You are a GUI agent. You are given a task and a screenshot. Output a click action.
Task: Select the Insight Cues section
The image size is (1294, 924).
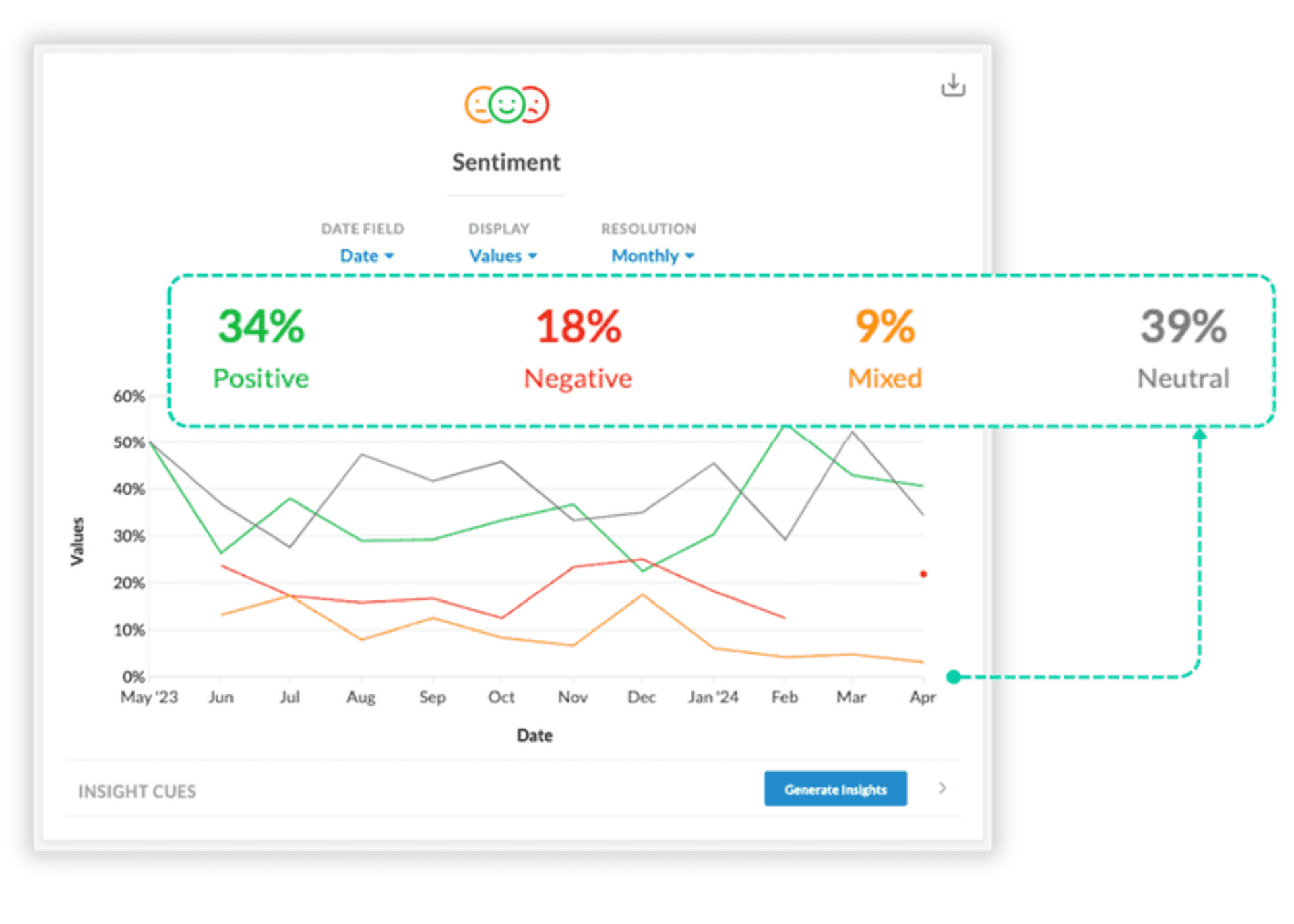(137, 791)
